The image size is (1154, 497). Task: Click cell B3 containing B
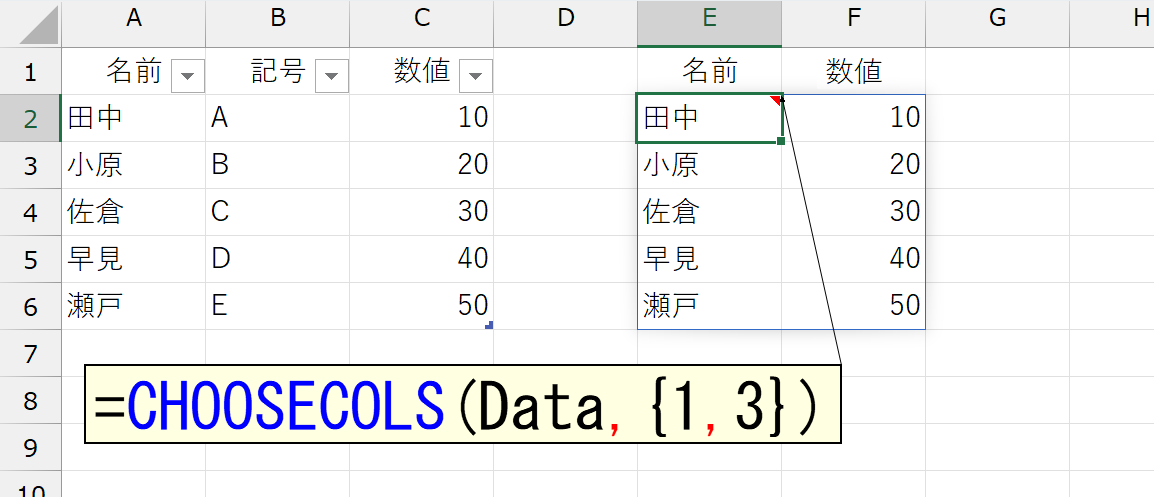coord(277,165)
